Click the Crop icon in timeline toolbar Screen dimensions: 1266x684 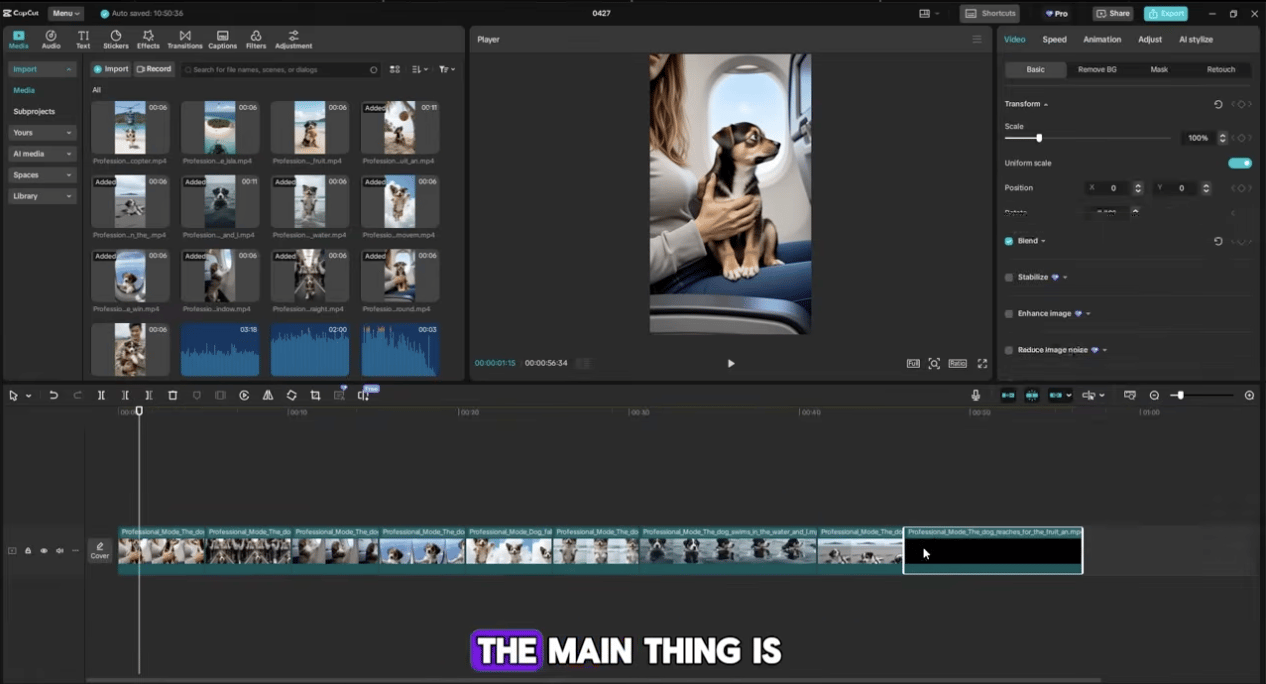316,395
